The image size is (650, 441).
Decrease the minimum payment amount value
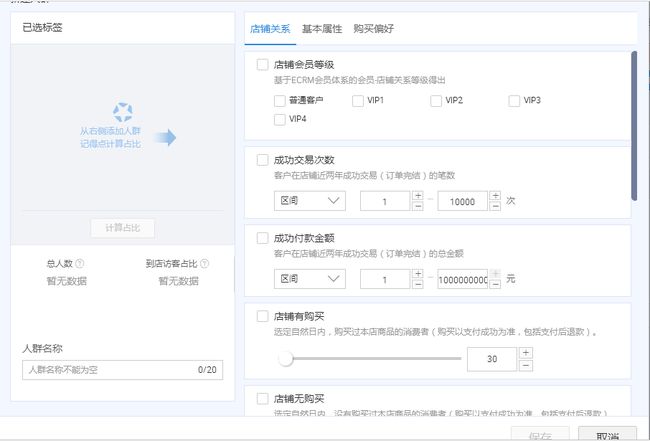(x=418, y=284)
